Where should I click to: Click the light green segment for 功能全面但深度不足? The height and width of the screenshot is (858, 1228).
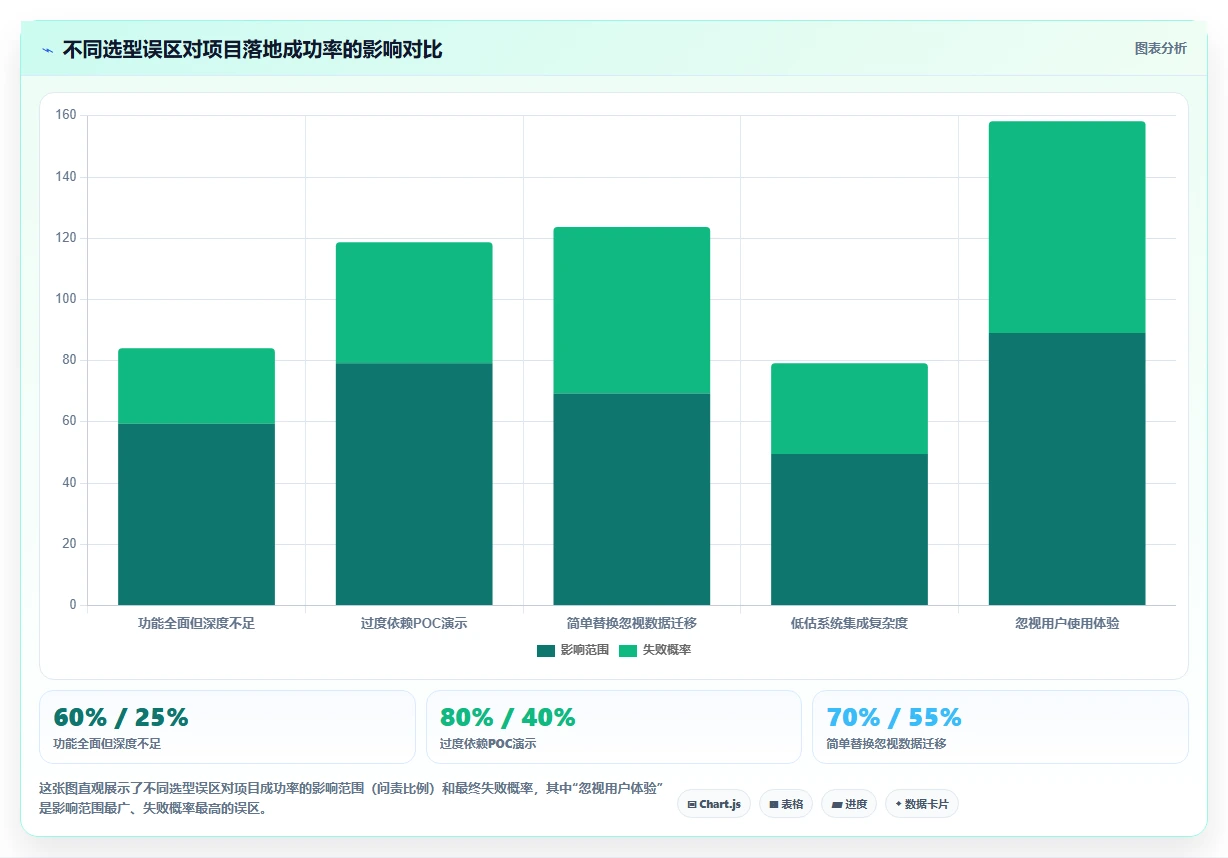pos(196,385)
